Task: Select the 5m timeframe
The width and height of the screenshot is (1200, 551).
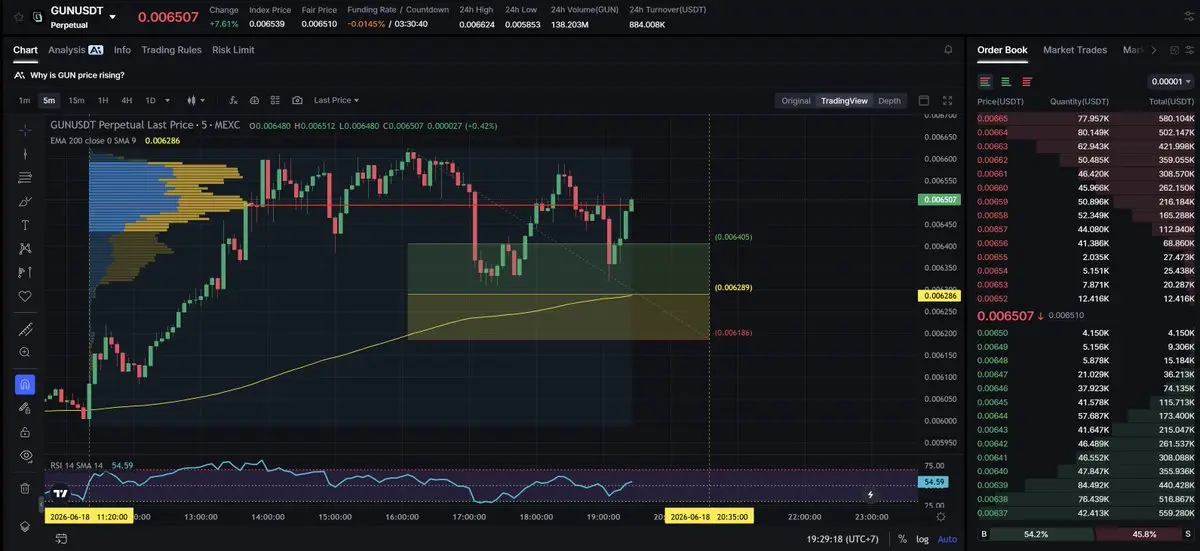Action: coord(48,100)
